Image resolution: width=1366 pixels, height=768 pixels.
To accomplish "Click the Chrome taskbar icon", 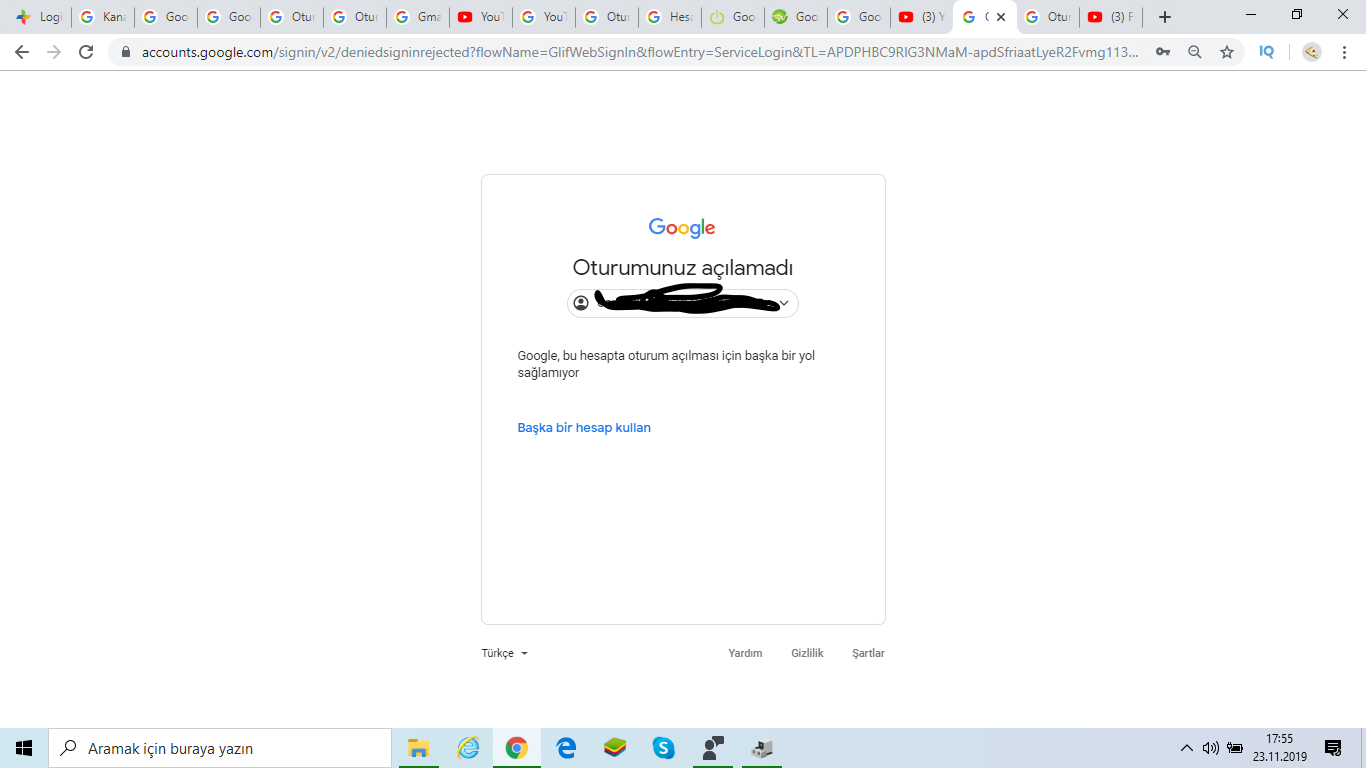I will click(516, 748).
